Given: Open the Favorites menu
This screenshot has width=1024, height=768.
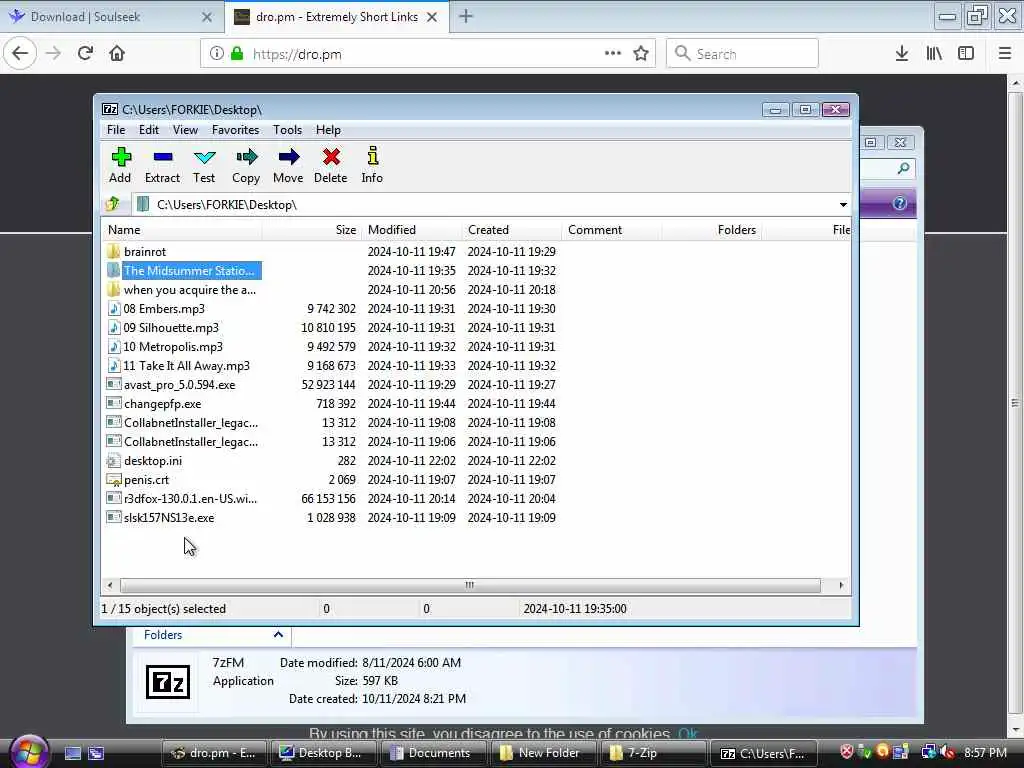Looking at the screenshot, I should [235, 130].
